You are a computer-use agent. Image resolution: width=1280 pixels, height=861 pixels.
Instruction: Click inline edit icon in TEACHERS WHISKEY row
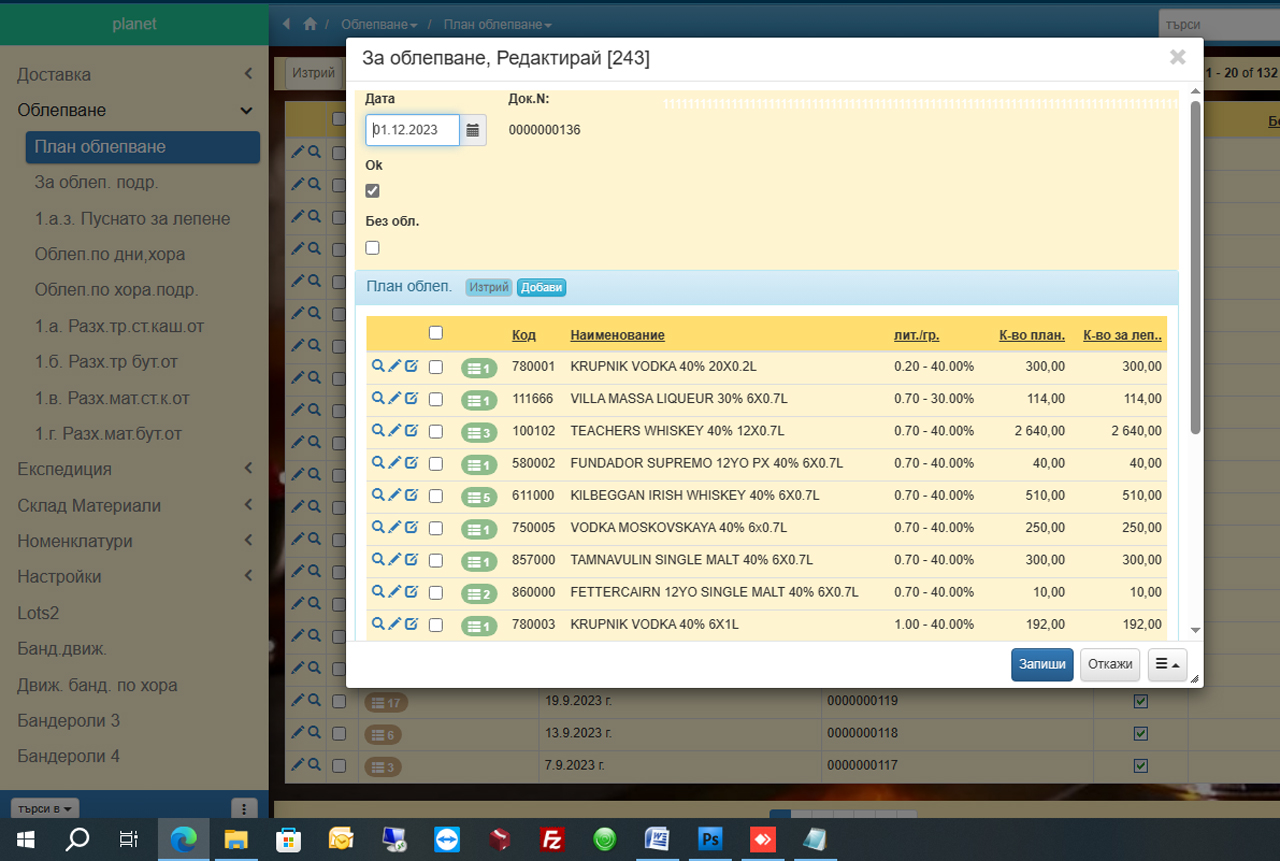(x=411, y=430)
